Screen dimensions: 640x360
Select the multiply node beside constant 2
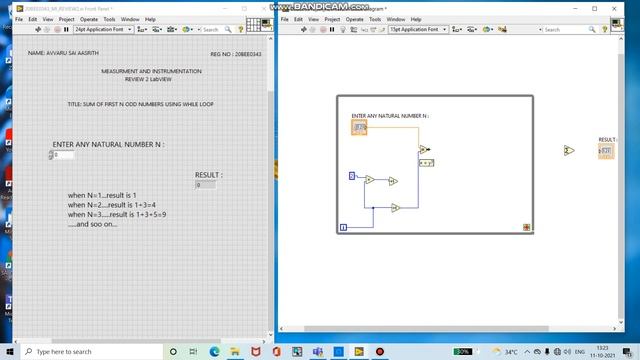370,179
